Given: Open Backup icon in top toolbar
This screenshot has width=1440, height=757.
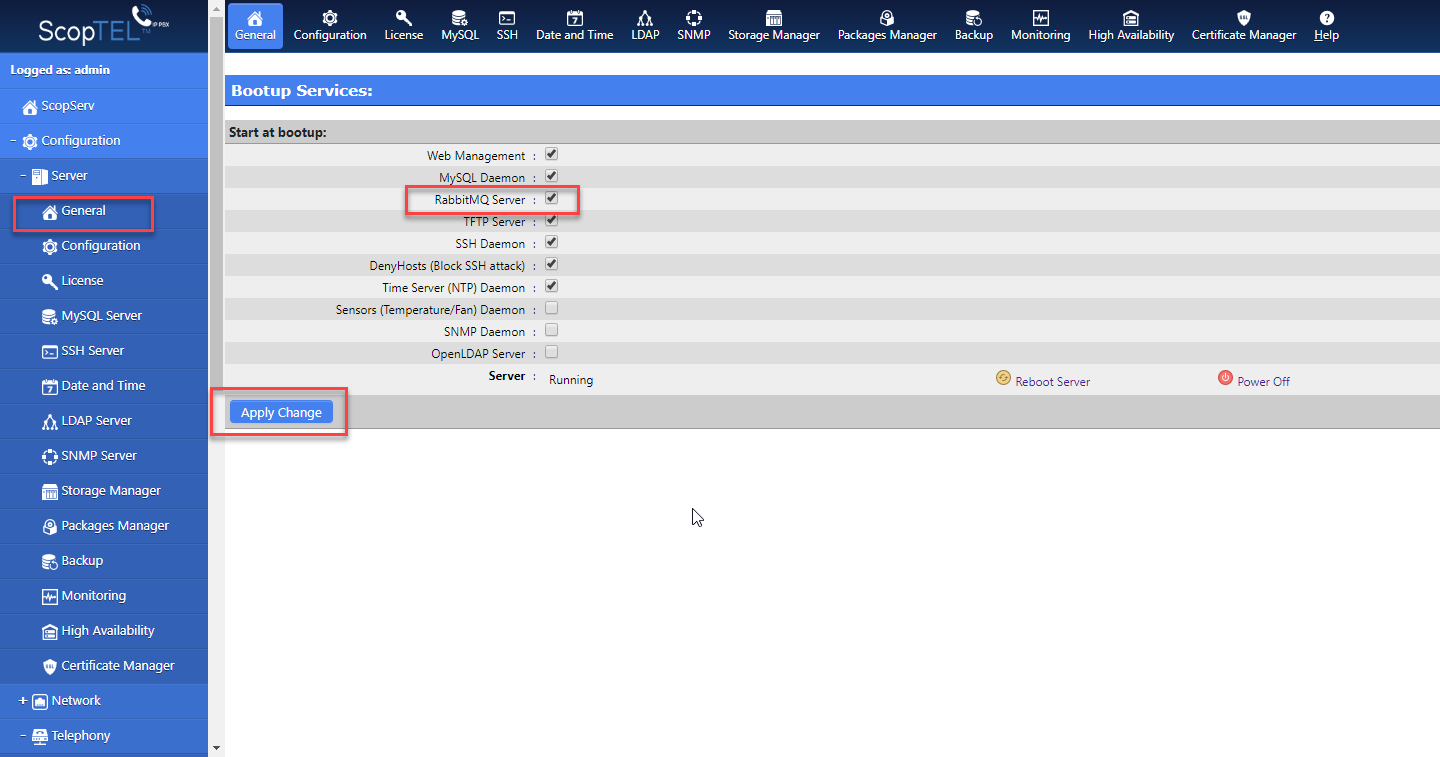Looking at the screenshot, I should click(974, 26).
